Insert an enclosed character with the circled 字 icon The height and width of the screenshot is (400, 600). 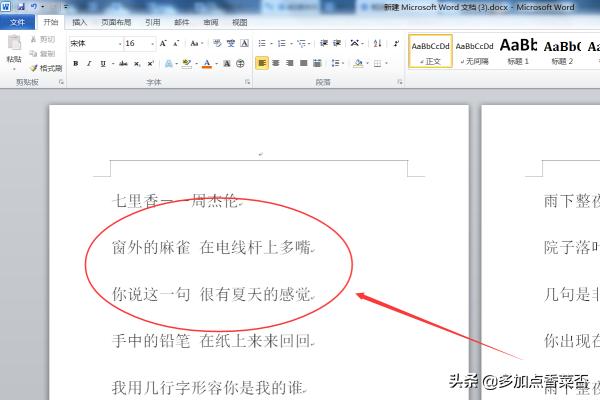(240, 64)
